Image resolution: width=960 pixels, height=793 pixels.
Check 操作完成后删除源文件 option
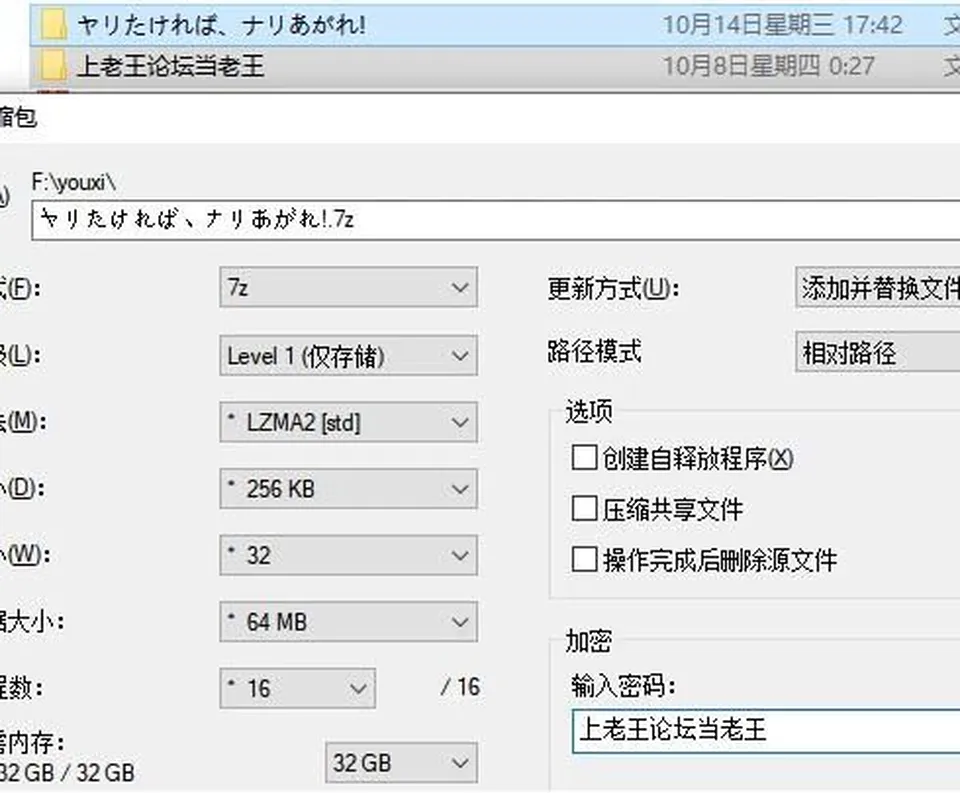pyautogui.click(x=584, y=558)
